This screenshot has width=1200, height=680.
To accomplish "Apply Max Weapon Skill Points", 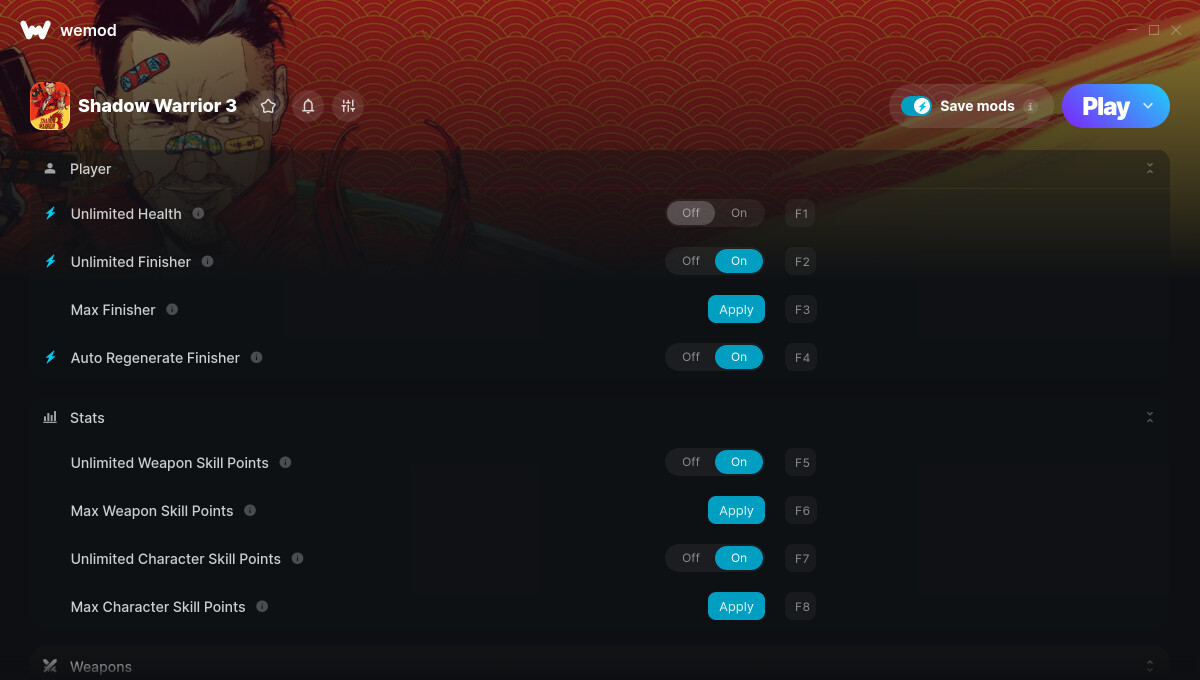I will [x=736, y=510].
